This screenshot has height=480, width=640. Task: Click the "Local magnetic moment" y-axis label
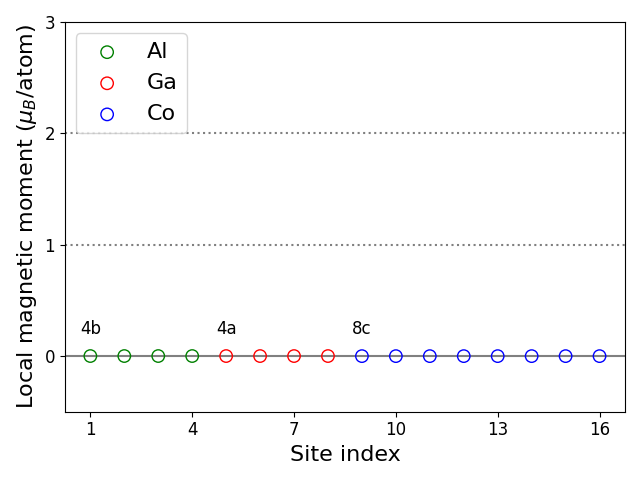26,216
